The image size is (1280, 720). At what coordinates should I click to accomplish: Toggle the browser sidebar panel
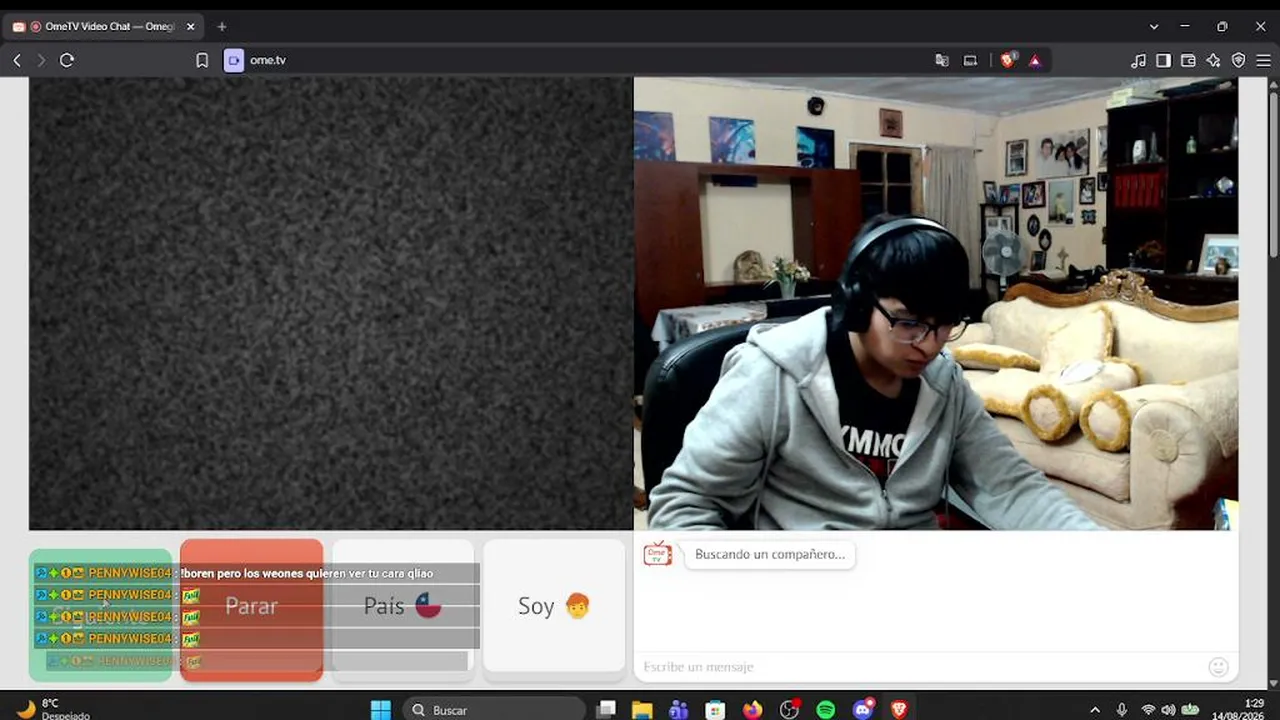click(x=1163, y=60)
